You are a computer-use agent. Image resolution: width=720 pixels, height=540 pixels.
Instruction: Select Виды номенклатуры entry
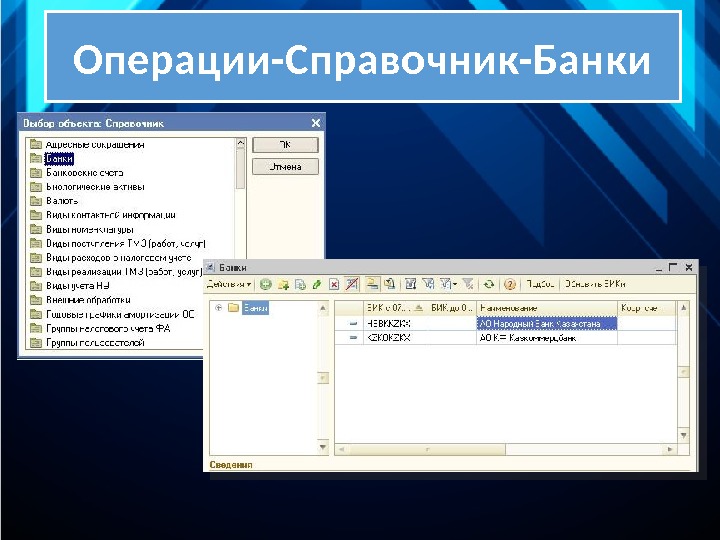pos(90,229)
